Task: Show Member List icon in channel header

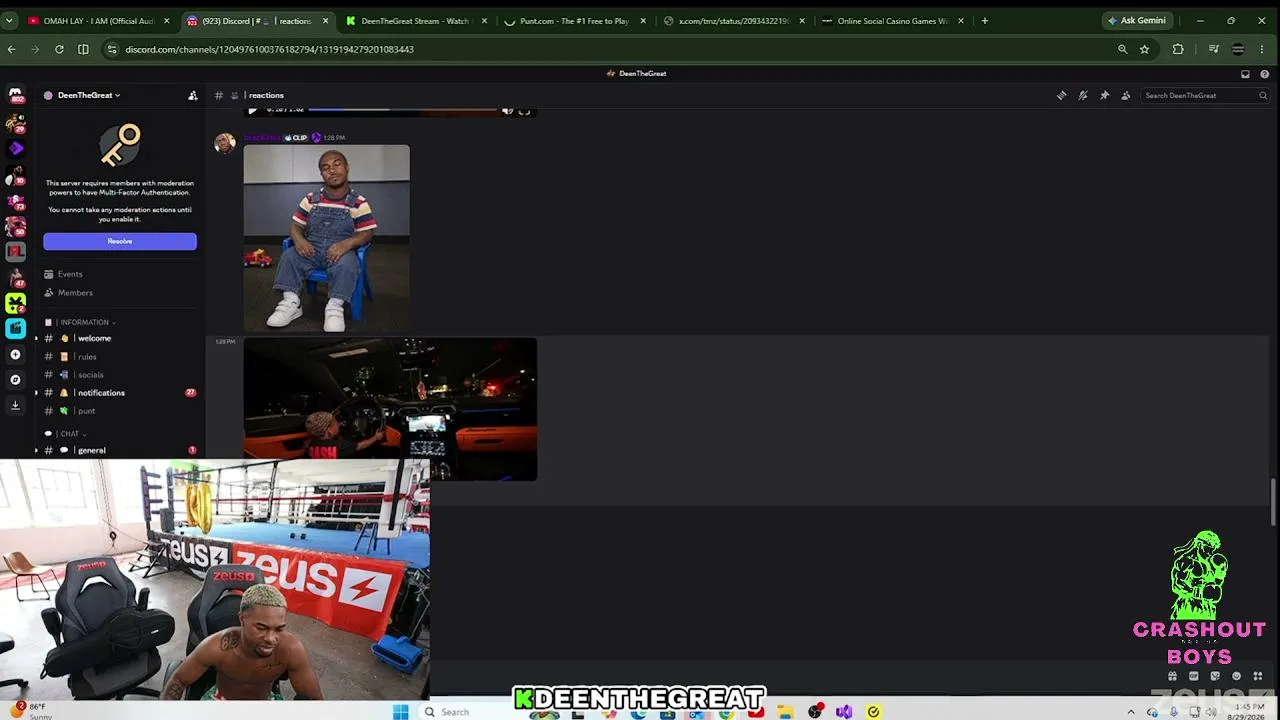Action: (1126, 96)
